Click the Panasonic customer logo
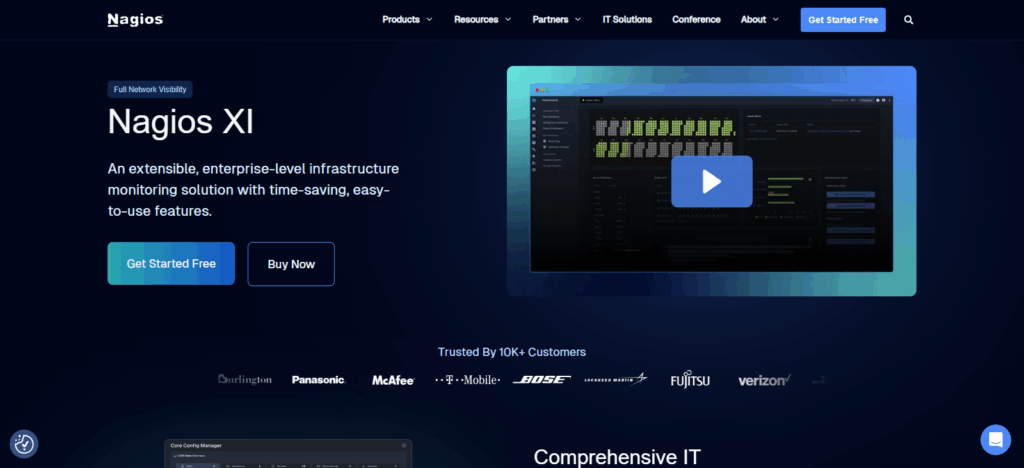The image size is (1024, 468). coord(318,380)
